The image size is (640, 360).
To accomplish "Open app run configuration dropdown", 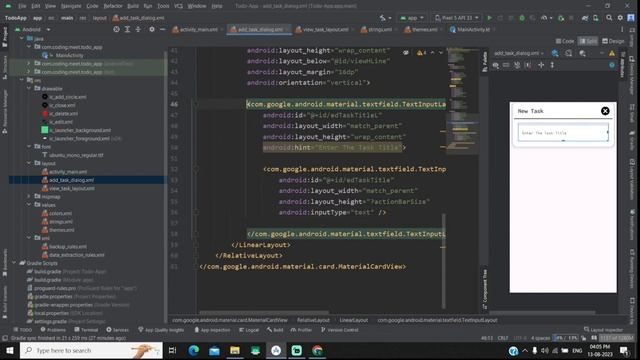I will point(412,18).
